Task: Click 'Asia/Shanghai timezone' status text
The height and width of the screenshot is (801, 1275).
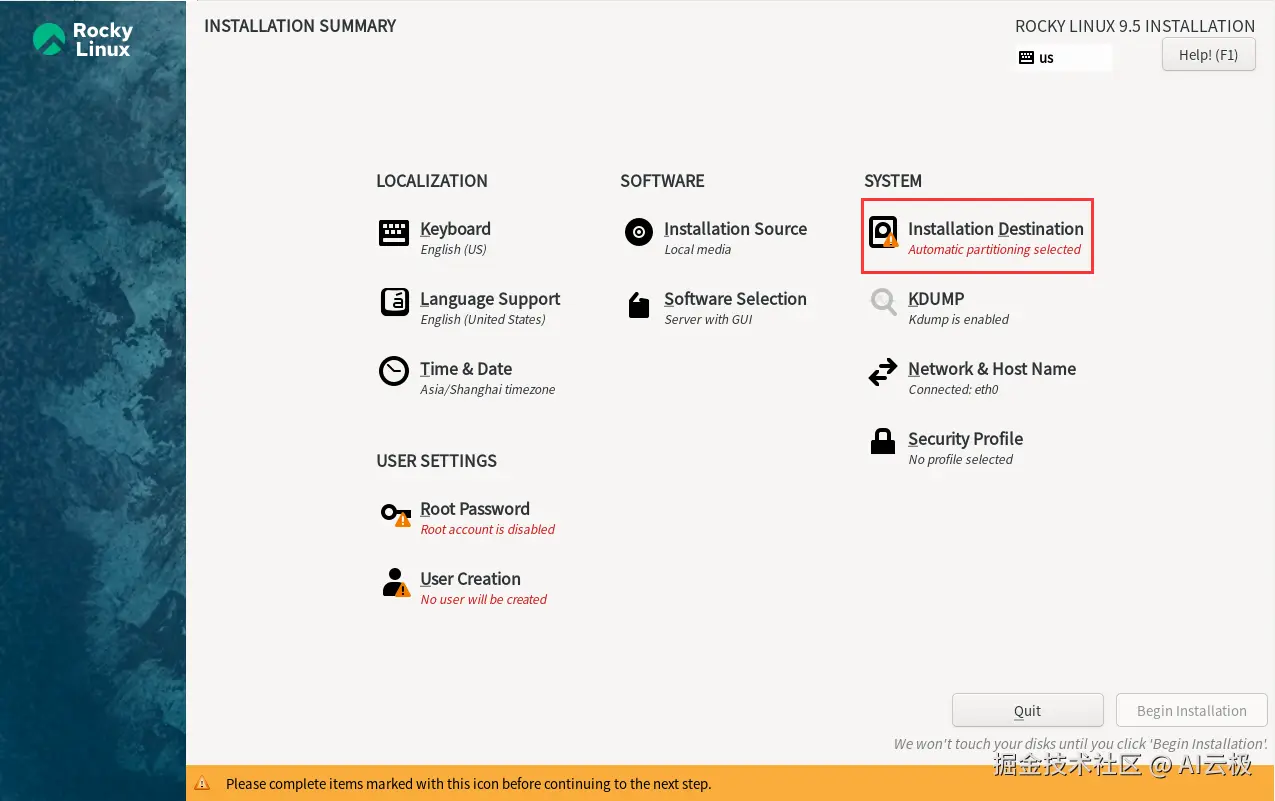Action: point(488,390)
